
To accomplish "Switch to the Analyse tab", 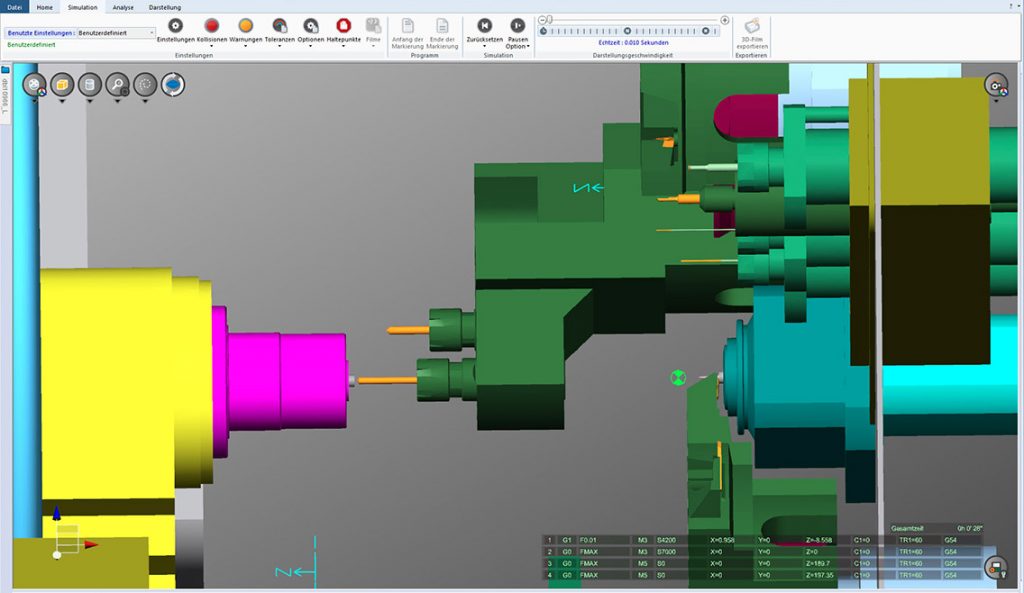I will (123, 7).
